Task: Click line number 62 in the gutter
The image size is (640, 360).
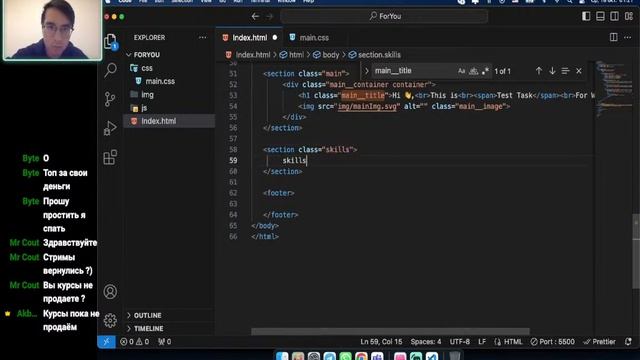Action: pos(233,193)
